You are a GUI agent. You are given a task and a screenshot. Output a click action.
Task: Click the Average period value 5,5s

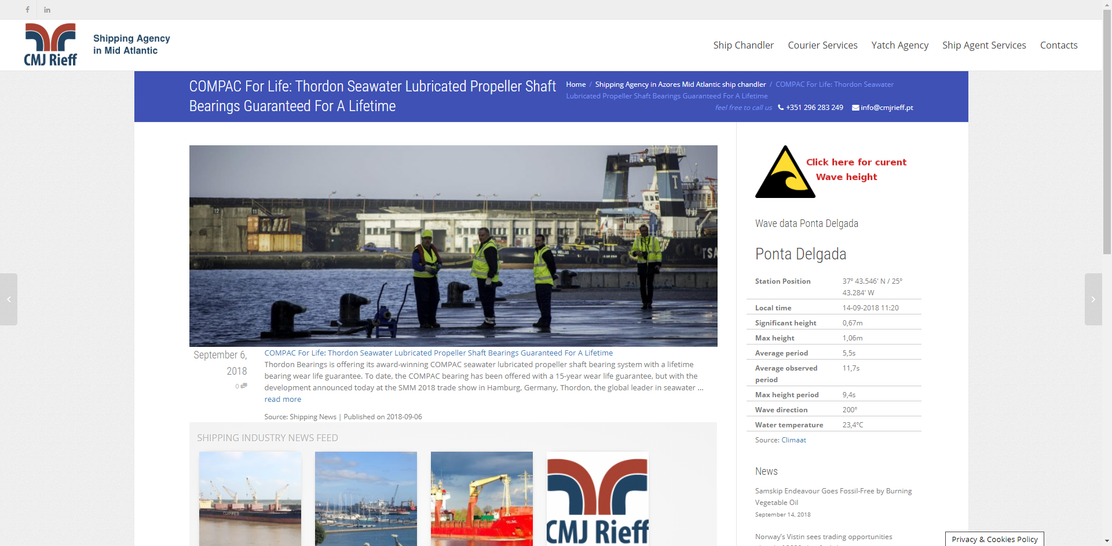point(849,353)
